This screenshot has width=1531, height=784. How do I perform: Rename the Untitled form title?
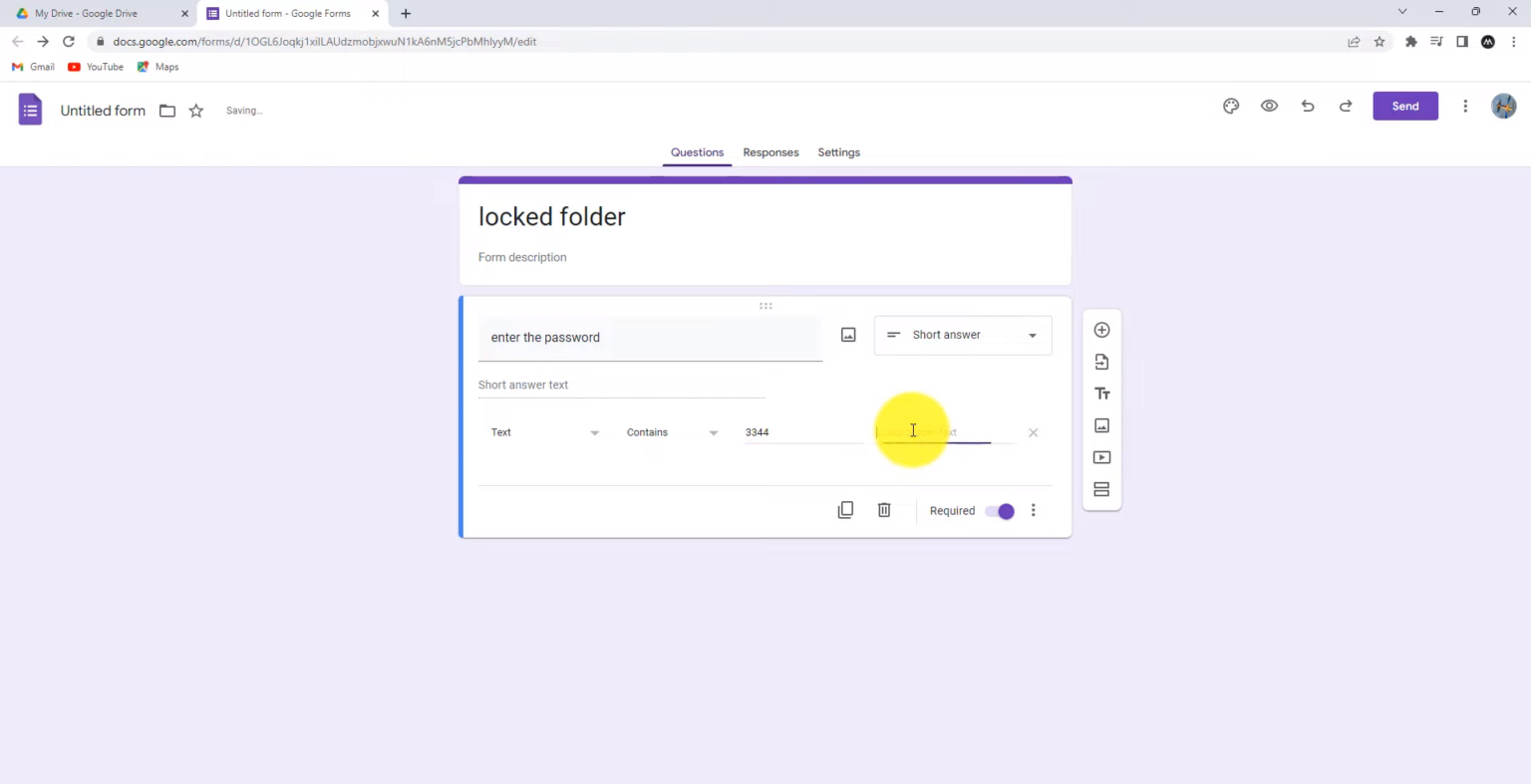tap(103, 111)
